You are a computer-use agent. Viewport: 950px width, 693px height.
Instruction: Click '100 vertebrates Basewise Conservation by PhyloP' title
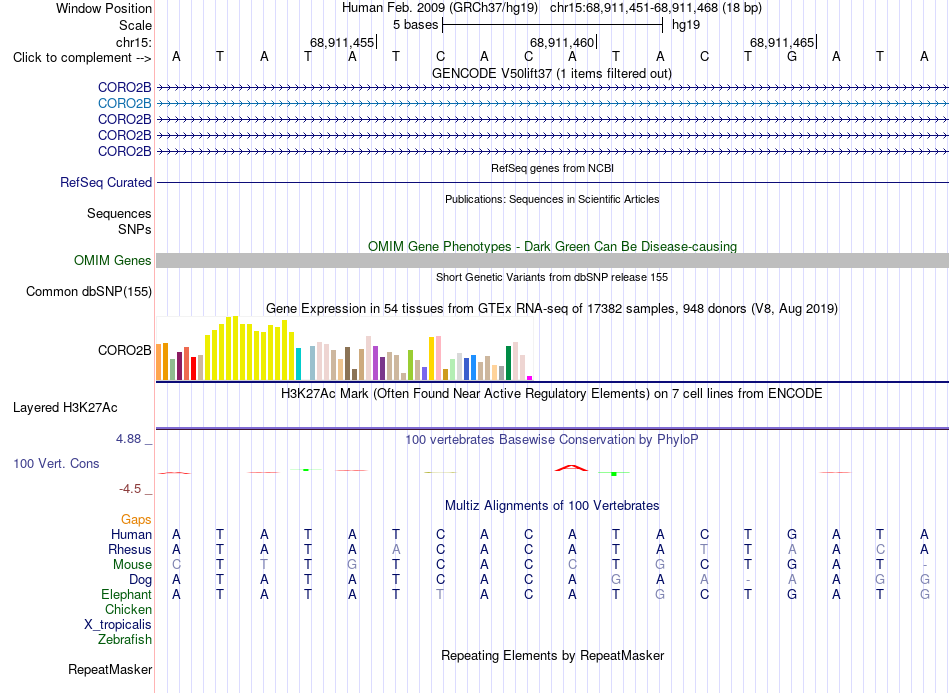[552, 440]
